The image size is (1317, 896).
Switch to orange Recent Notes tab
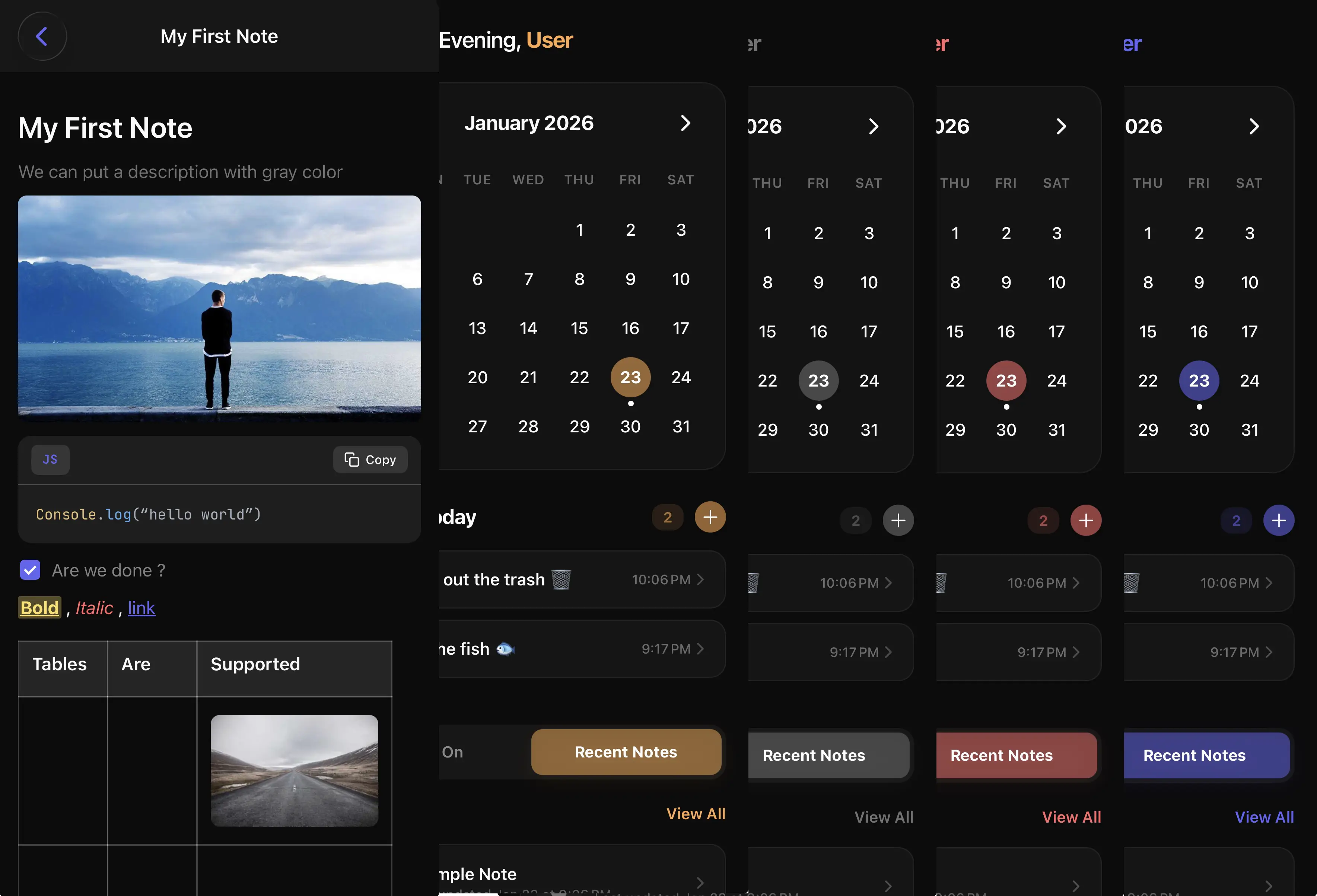click(626, 752)
